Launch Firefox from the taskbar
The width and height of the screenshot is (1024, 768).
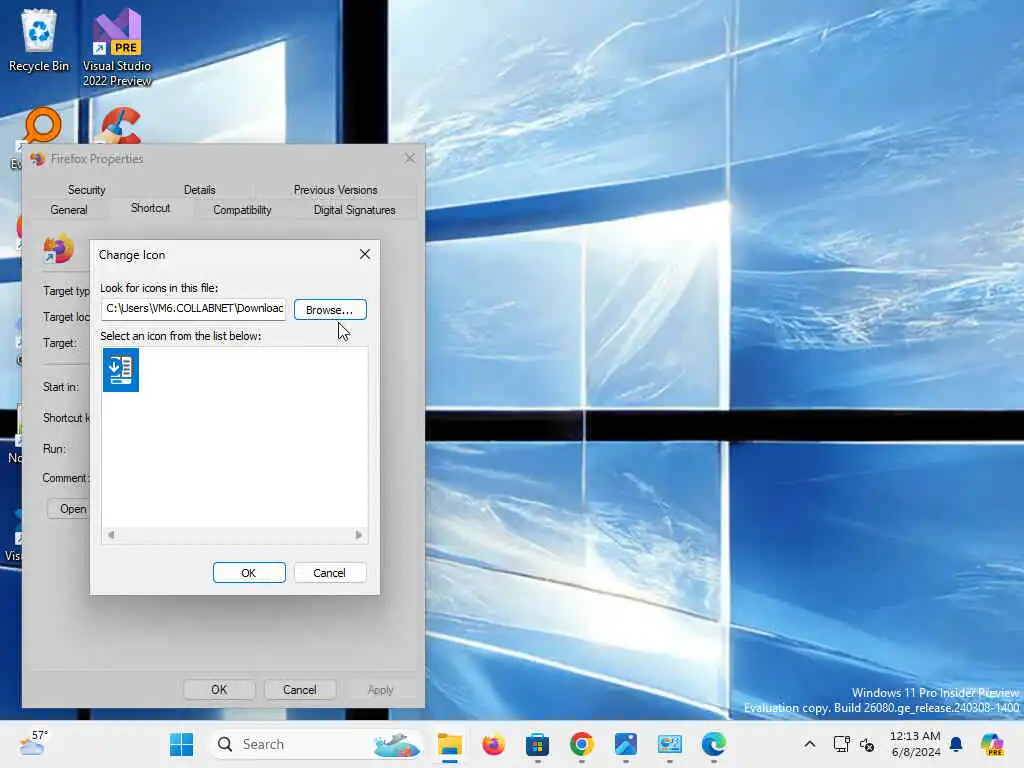(493, 744)
